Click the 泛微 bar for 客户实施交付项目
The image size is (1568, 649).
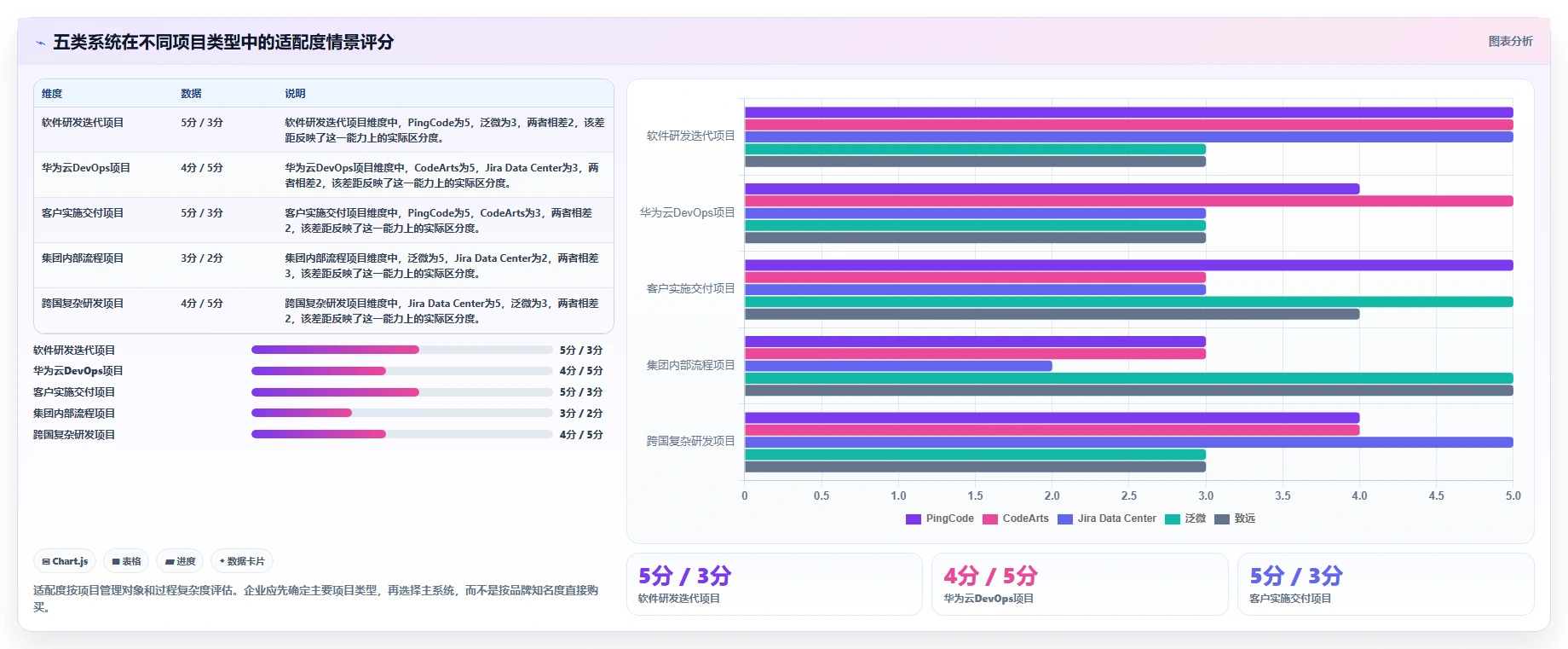pos(1129,302)
